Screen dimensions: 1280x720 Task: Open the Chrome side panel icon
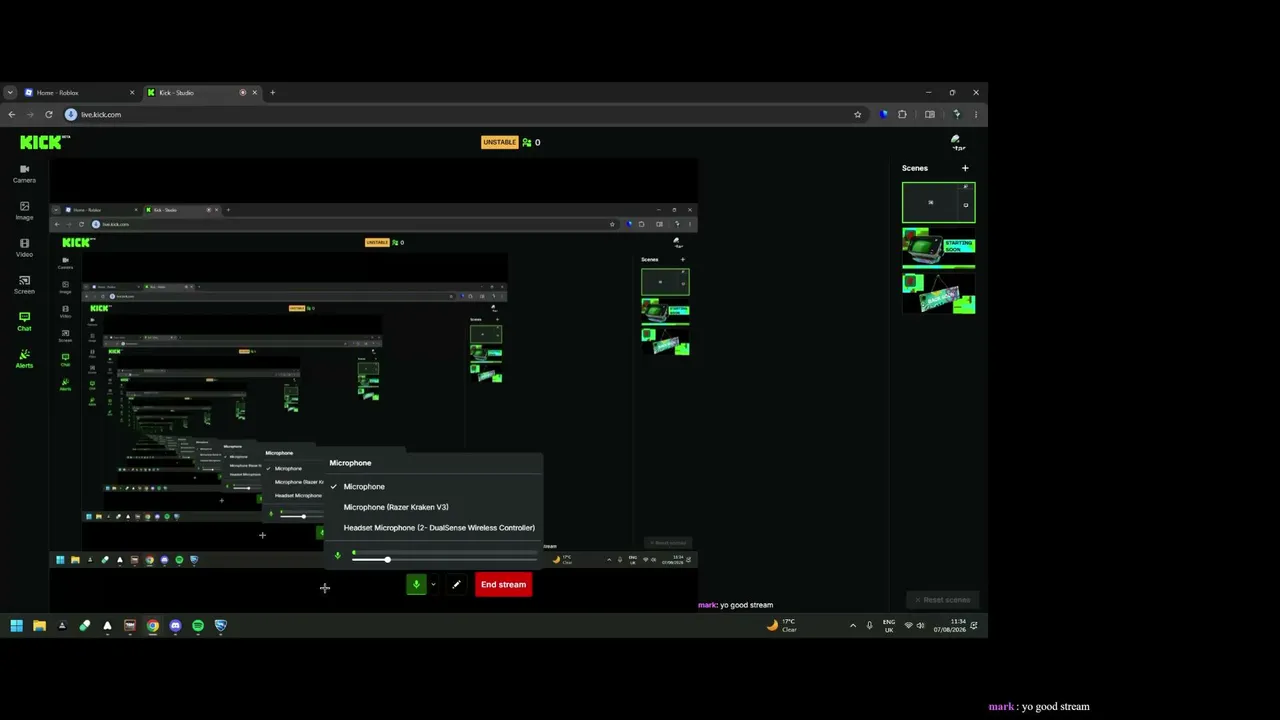click(929, 114)
